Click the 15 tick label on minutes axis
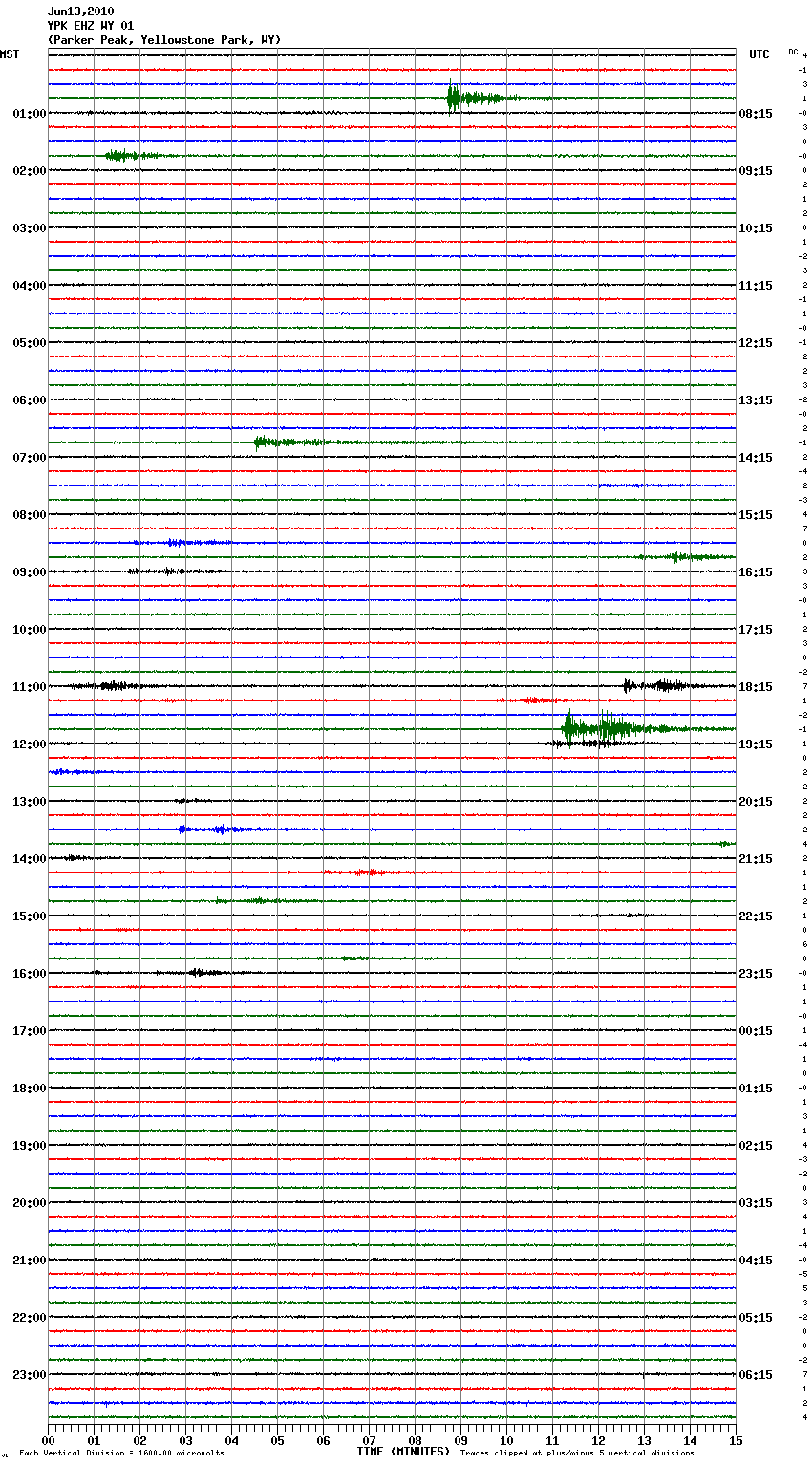Viewport: 812px width, 1466px height. click(736, 1441)
